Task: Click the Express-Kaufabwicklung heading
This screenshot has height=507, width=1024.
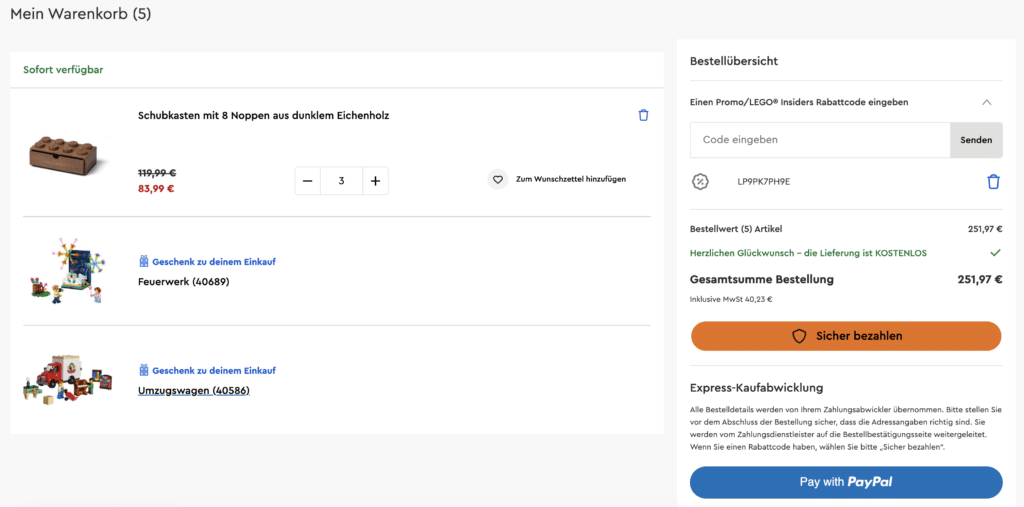Action: [756, 388]
